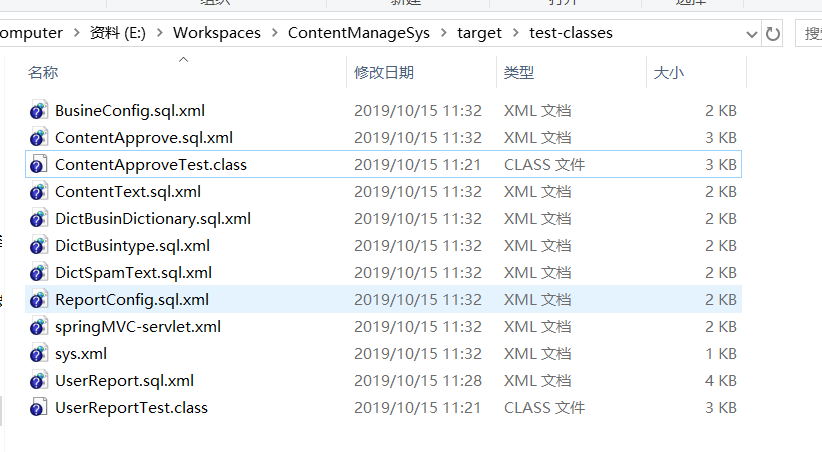Image resolution: width=822 pixels, height=452 pixels.
Task: Click the springMVC-servlet.xml file icon
Action: 39,327
